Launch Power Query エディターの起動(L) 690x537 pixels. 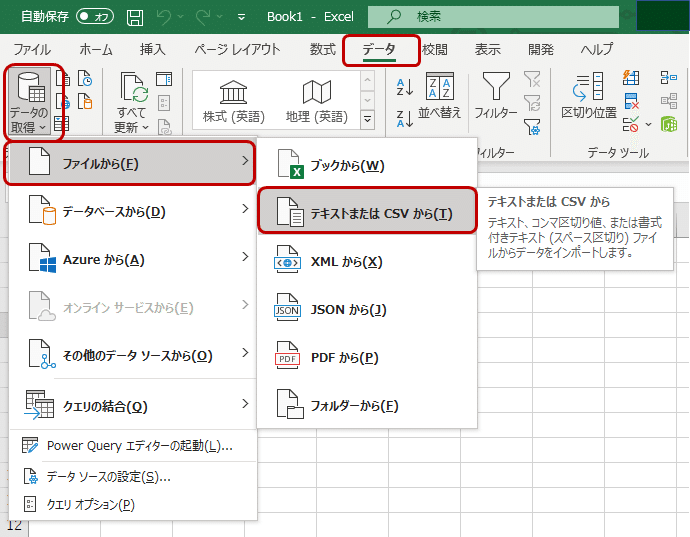coord(132,446)
